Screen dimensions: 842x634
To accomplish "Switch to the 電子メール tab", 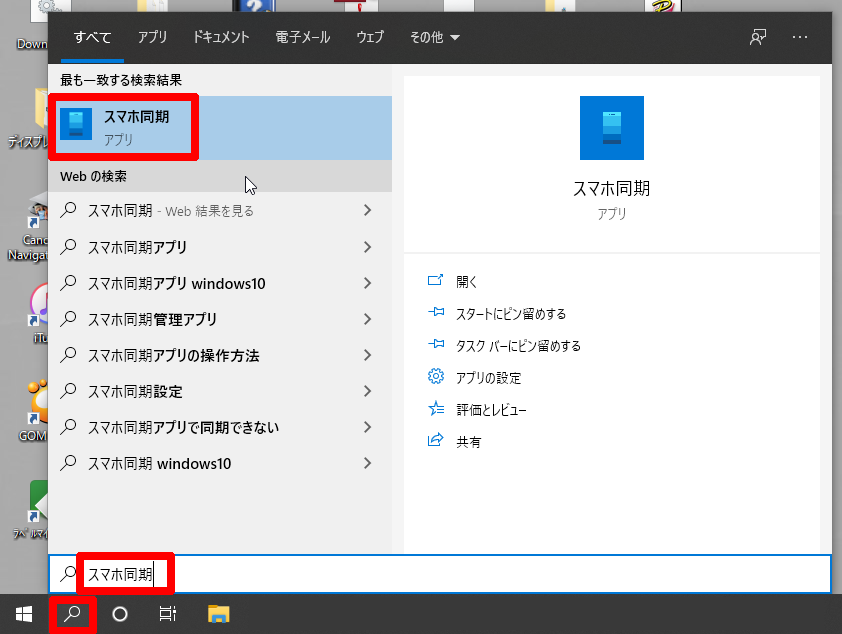I will pyautogui.click(x=302, y=37).
